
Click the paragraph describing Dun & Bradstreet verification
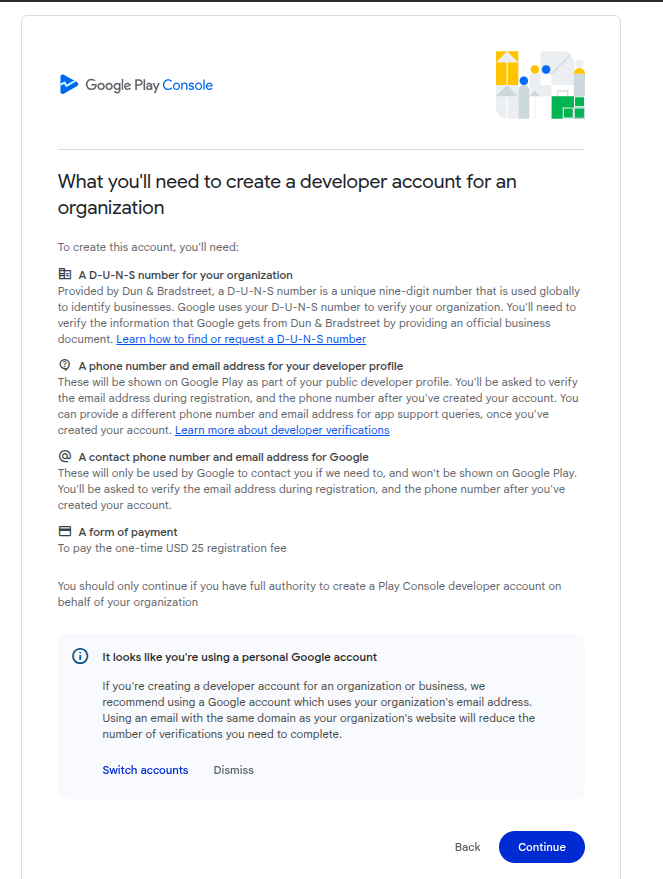point(319,315)
